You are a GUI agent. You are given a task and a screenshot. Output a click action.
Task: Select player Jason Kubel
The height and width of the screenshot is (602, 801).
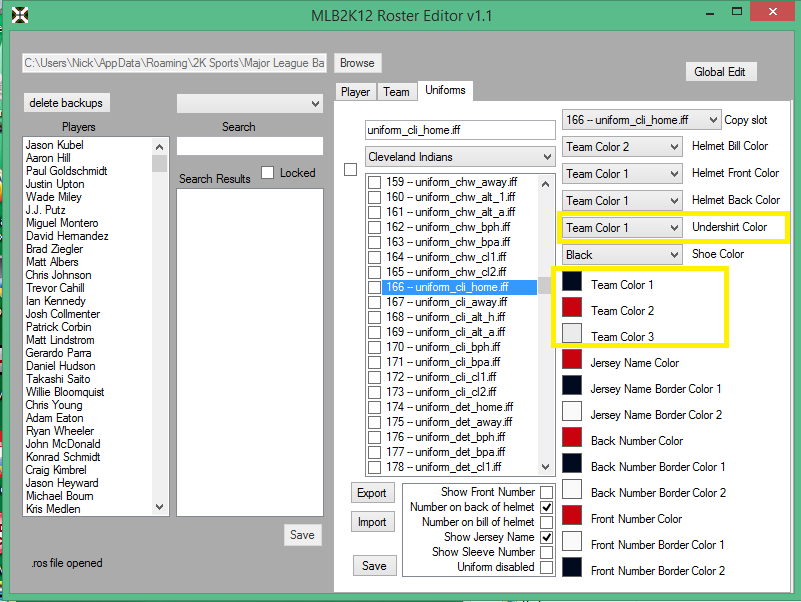pos(55,145)
